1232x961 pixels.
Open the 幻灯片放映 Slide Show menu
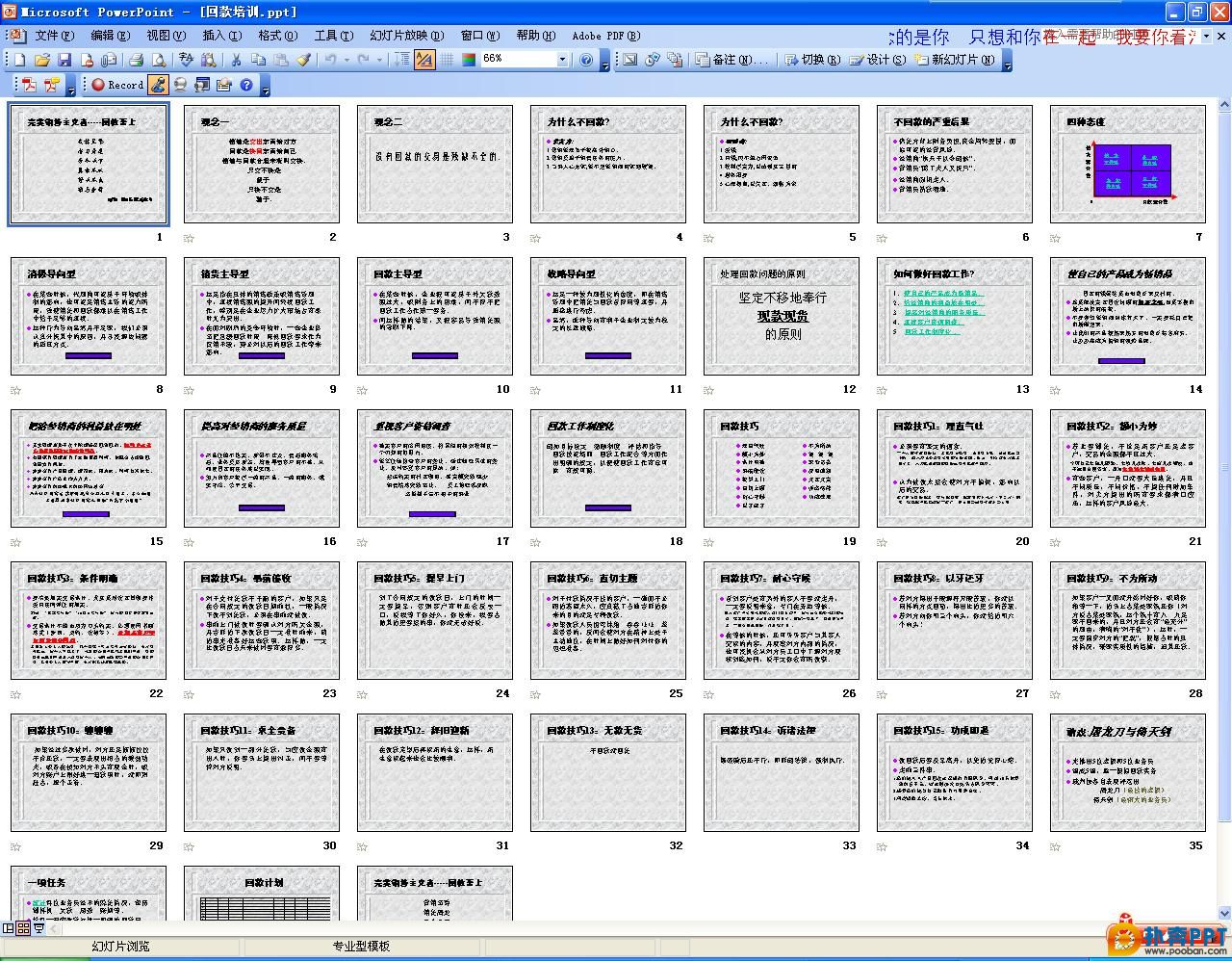click(407, 36)
